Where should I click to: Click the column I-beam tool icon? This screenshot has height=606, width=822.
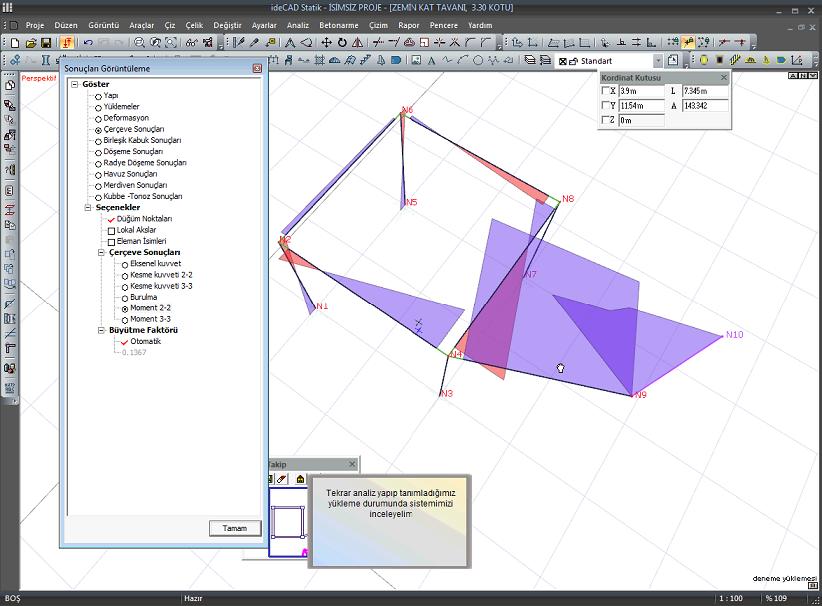(x=46, y=61)
